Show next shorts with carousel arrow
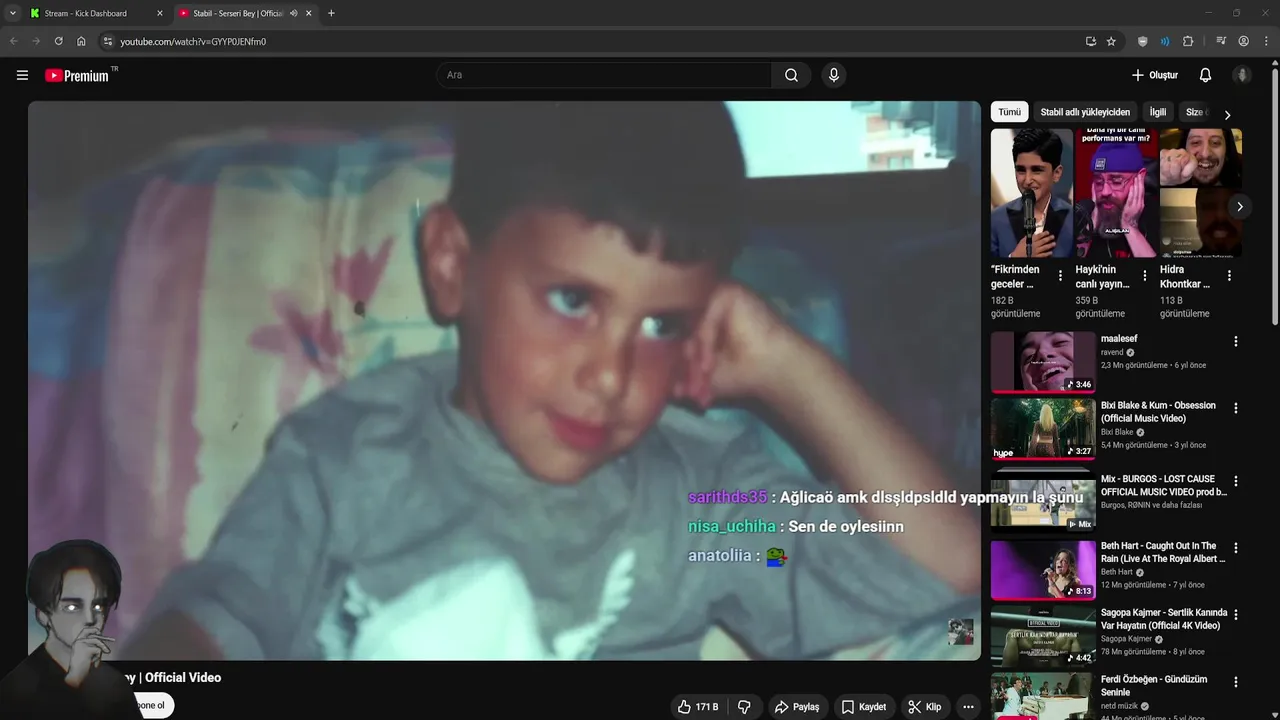This screenshot has width=1280, height=720. [x=1239, y=206]
